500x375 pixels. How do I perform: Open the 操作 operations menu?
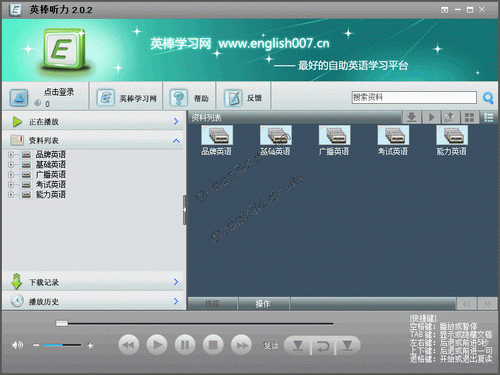pos(263,304)
